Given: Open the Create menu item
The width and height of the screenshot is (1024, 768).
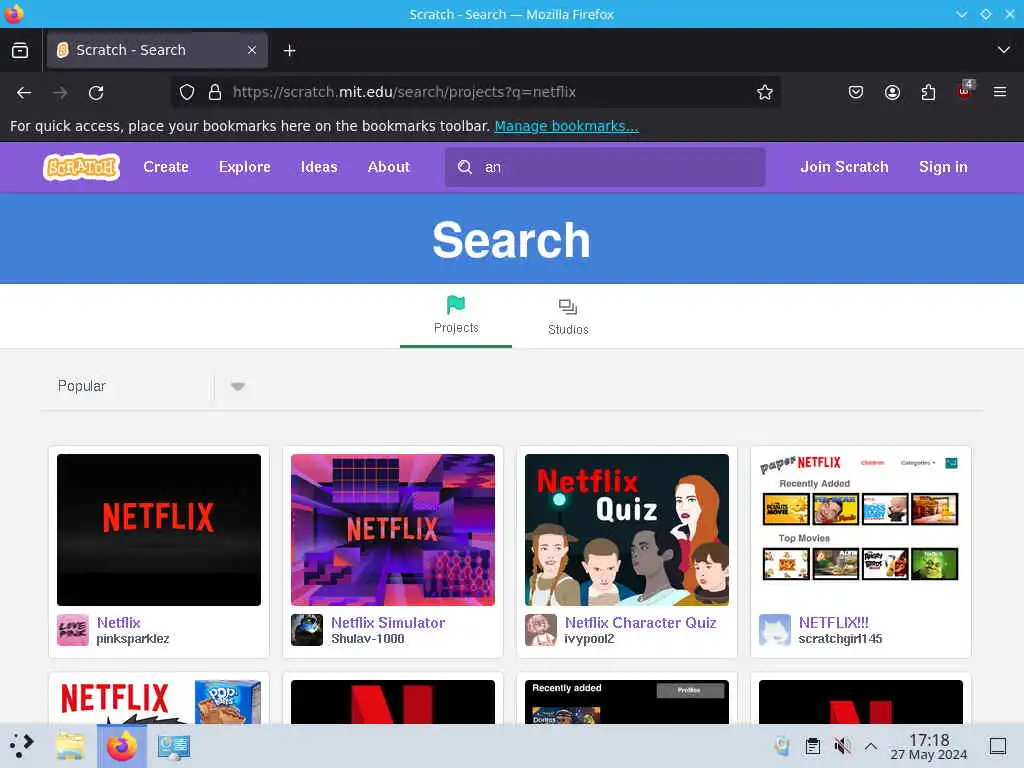Looking at the screenshot, I should click(x=166, y=167).
